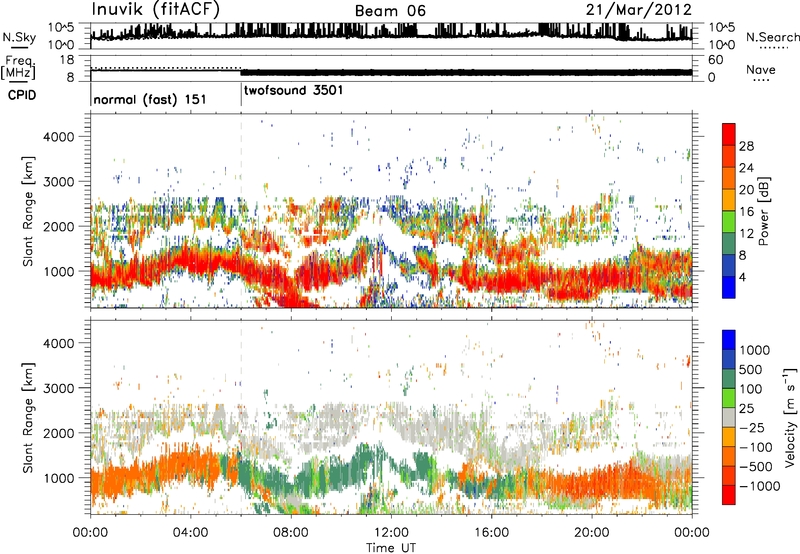Image resolution: width=800 pixels, height=554 pixels.
Task: Click the 'Inuvik (fitACF)' title text
Action: (156, 10)
